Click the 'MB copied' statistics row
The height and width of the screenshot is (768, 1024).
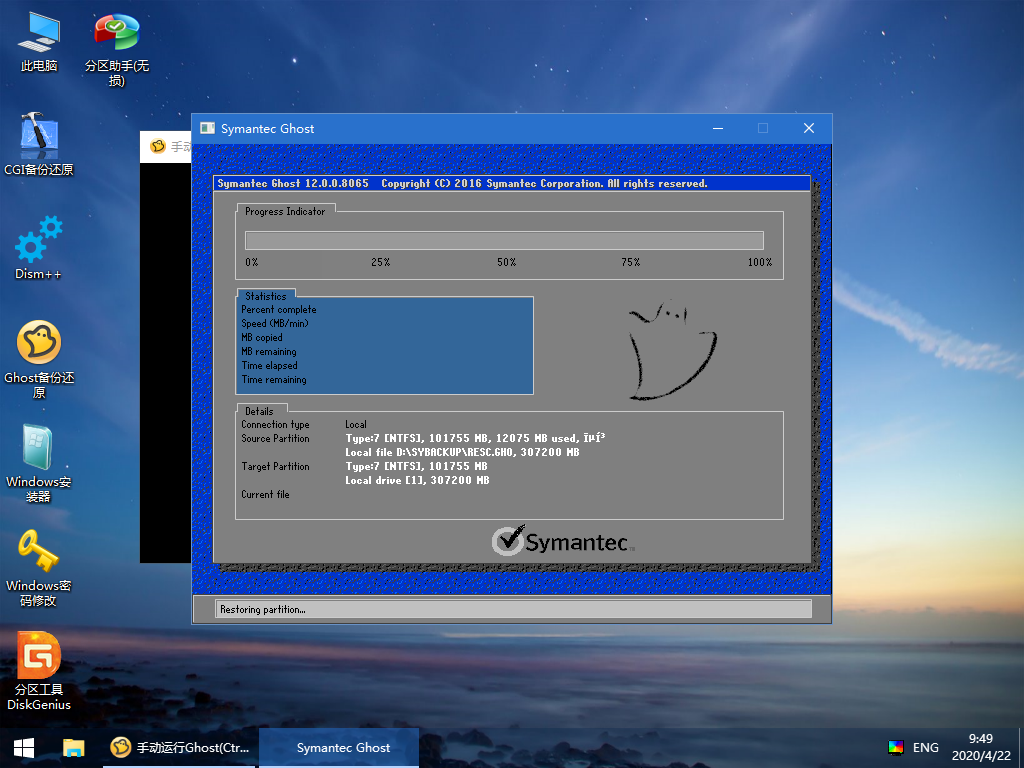click(262, 338)
